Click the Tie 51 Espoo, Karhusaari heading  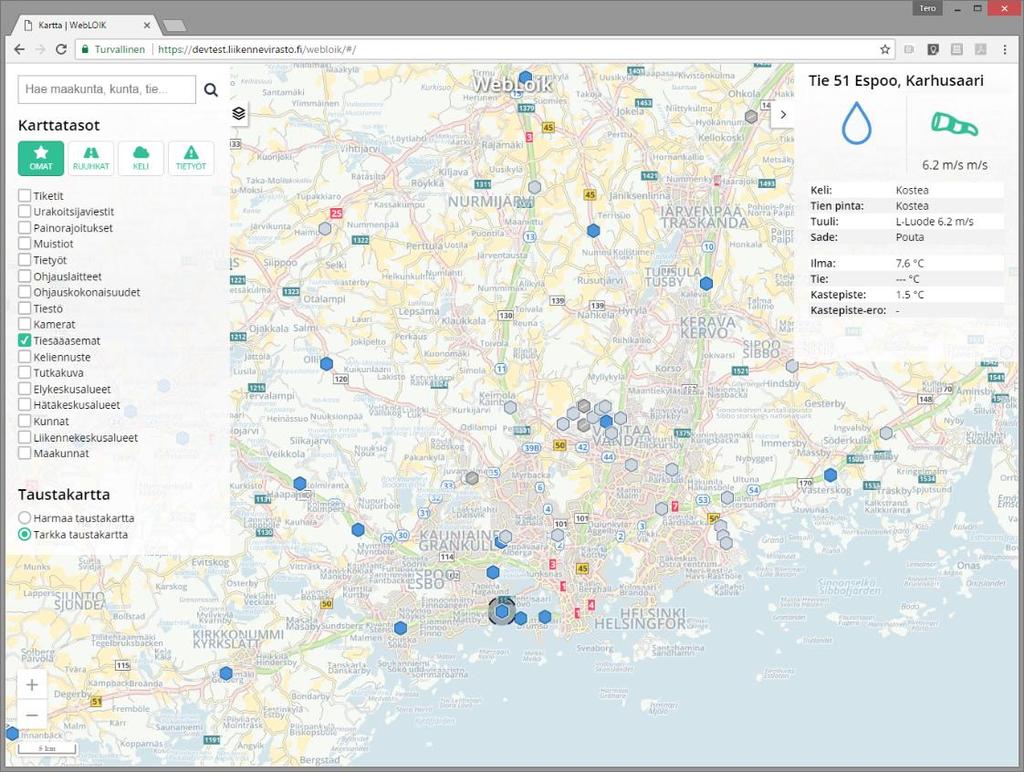point(896,81)
